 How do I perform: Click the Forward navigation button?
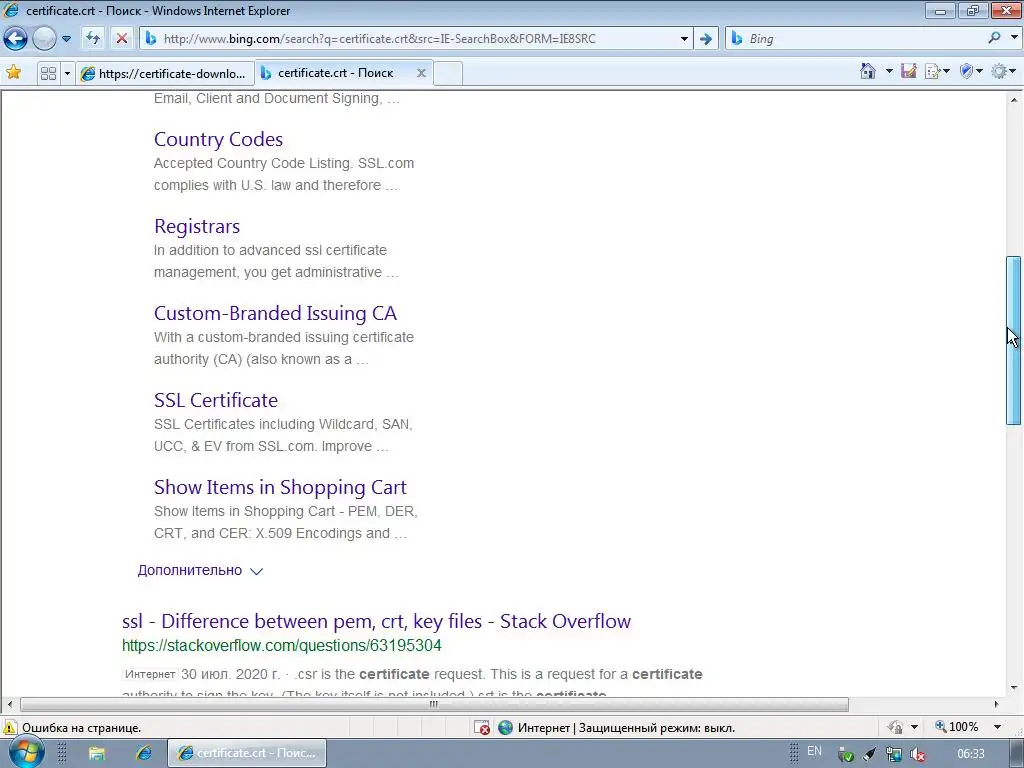point(44,39)
